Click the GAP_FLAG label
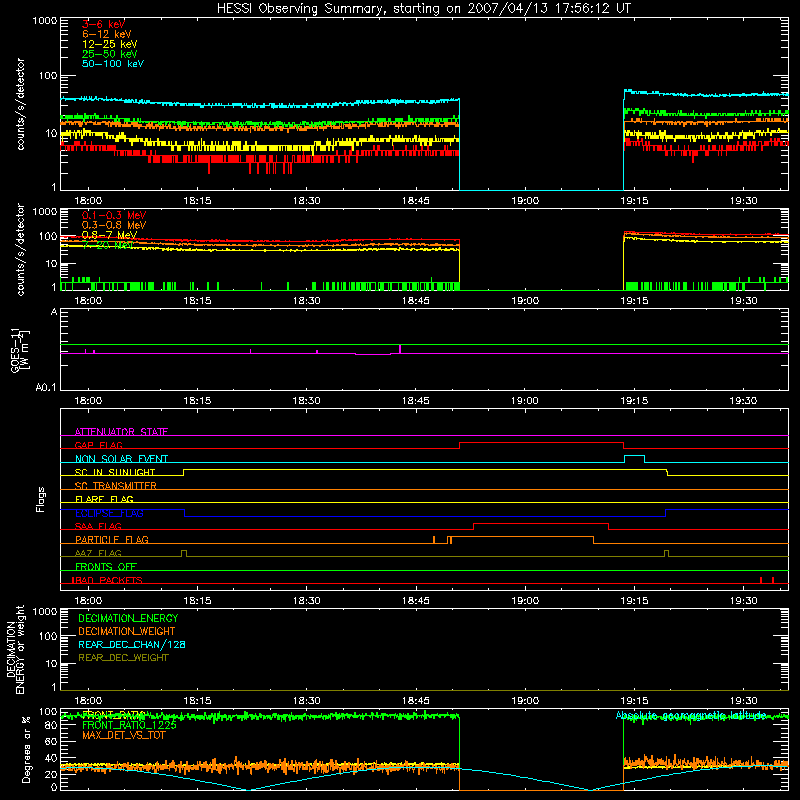 click(x=98, y=445)
